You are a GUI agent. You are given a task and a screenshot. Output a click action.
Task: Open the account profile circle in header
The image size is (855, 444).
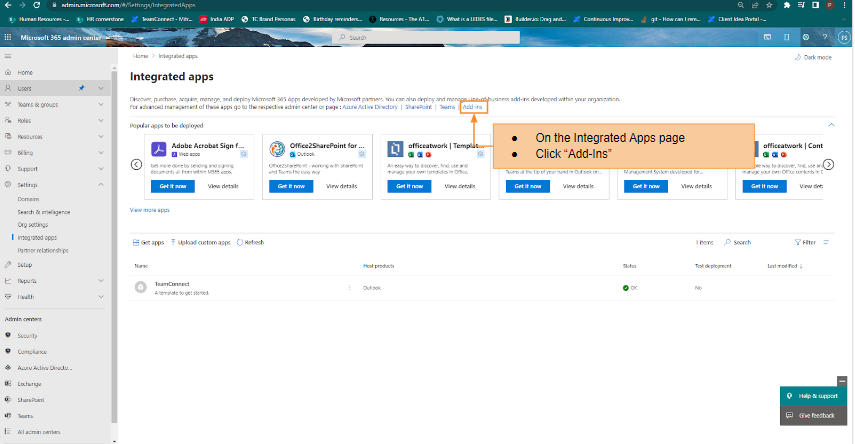[844, 37]
